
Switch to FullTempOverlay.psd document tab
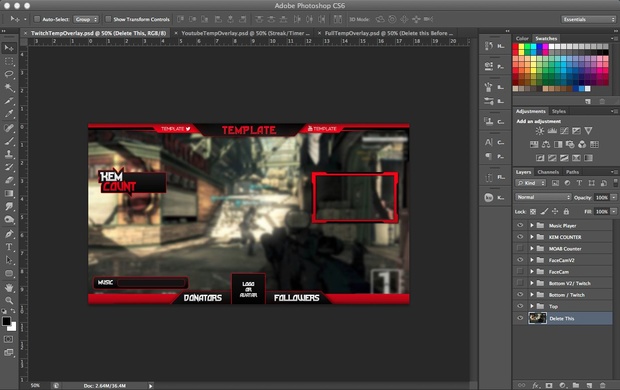click(x=389, y=33)
